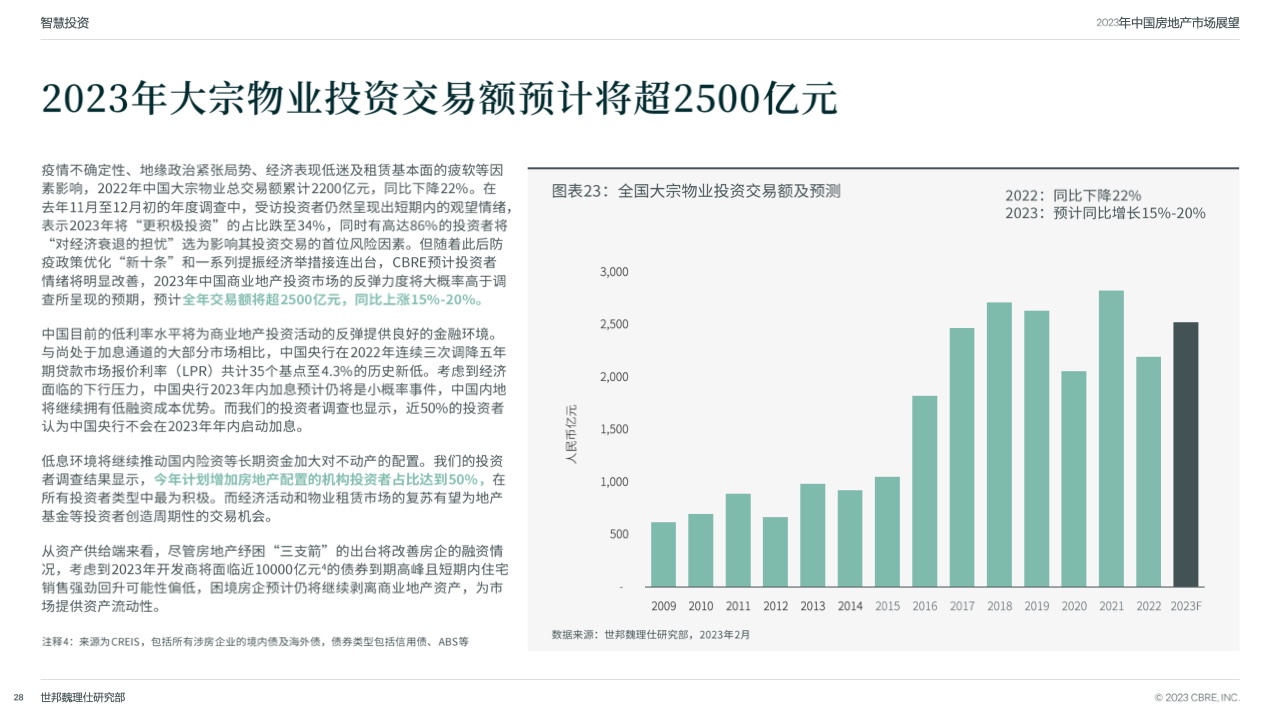Image resolution: width=1280 pixels, height=720 pixels.
Task: Click the 2022 x-axis year label
Action: (x=1148, y=606)
